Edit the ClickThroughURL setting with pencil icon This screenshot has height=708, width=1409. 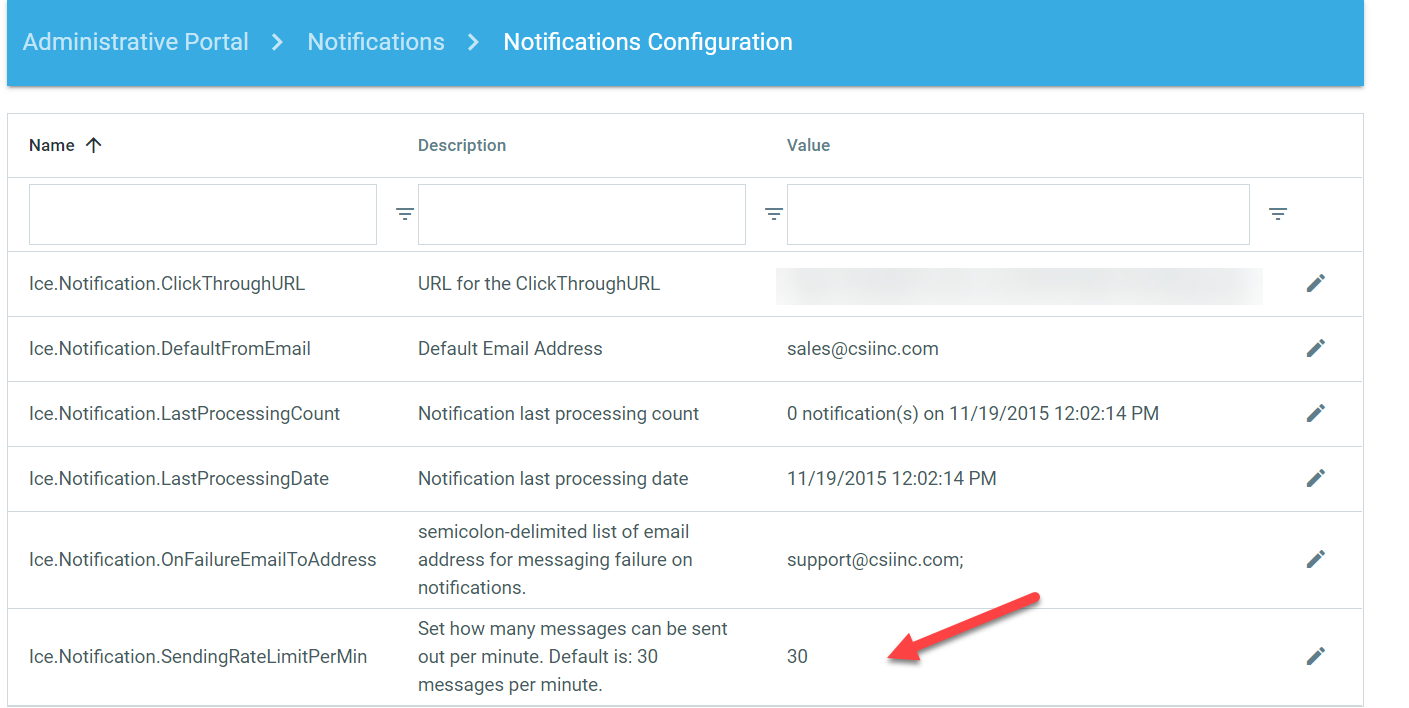click(1315, 284)
